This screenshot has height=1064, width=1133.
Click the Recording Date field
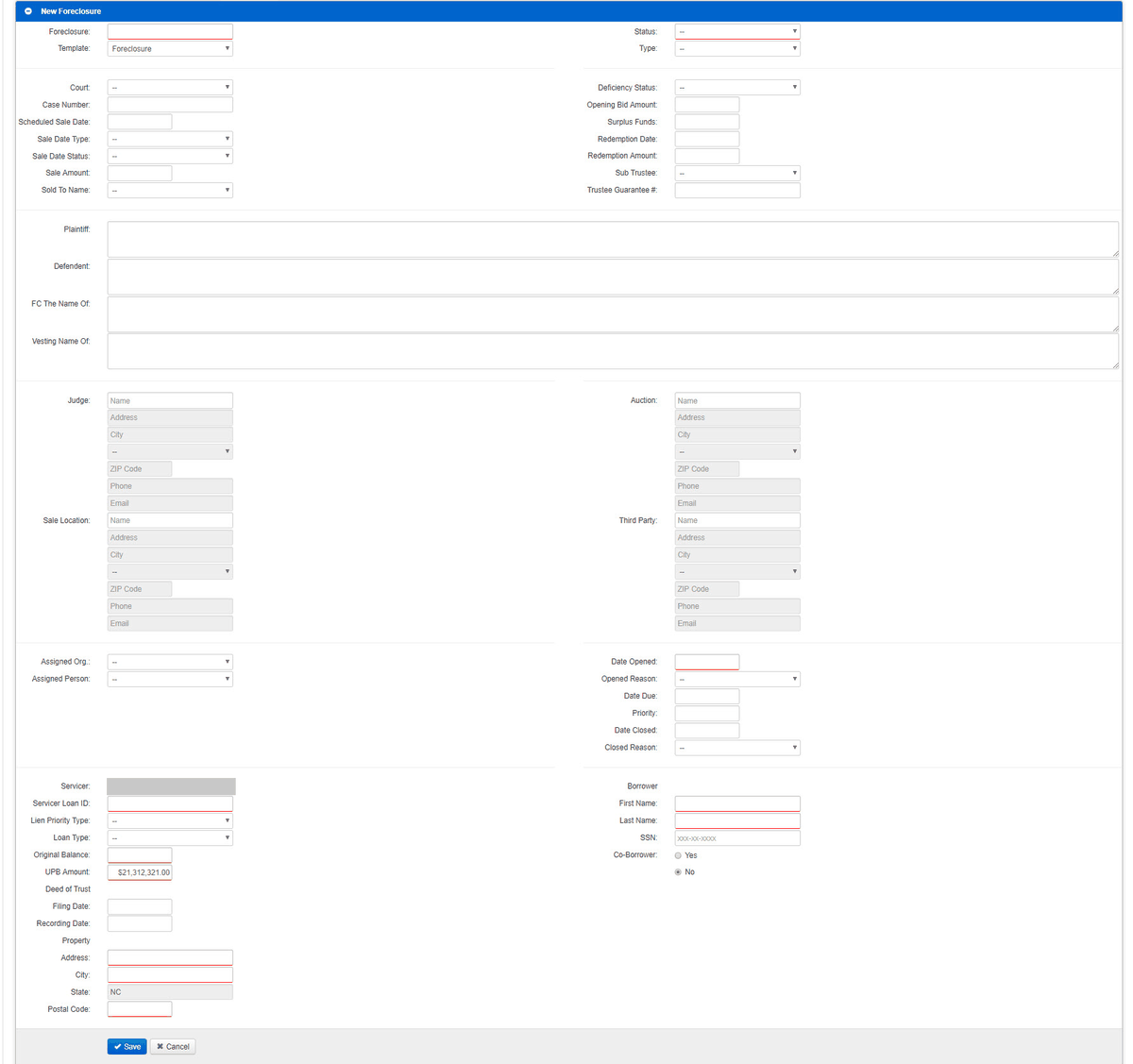(x=140, y=923)
